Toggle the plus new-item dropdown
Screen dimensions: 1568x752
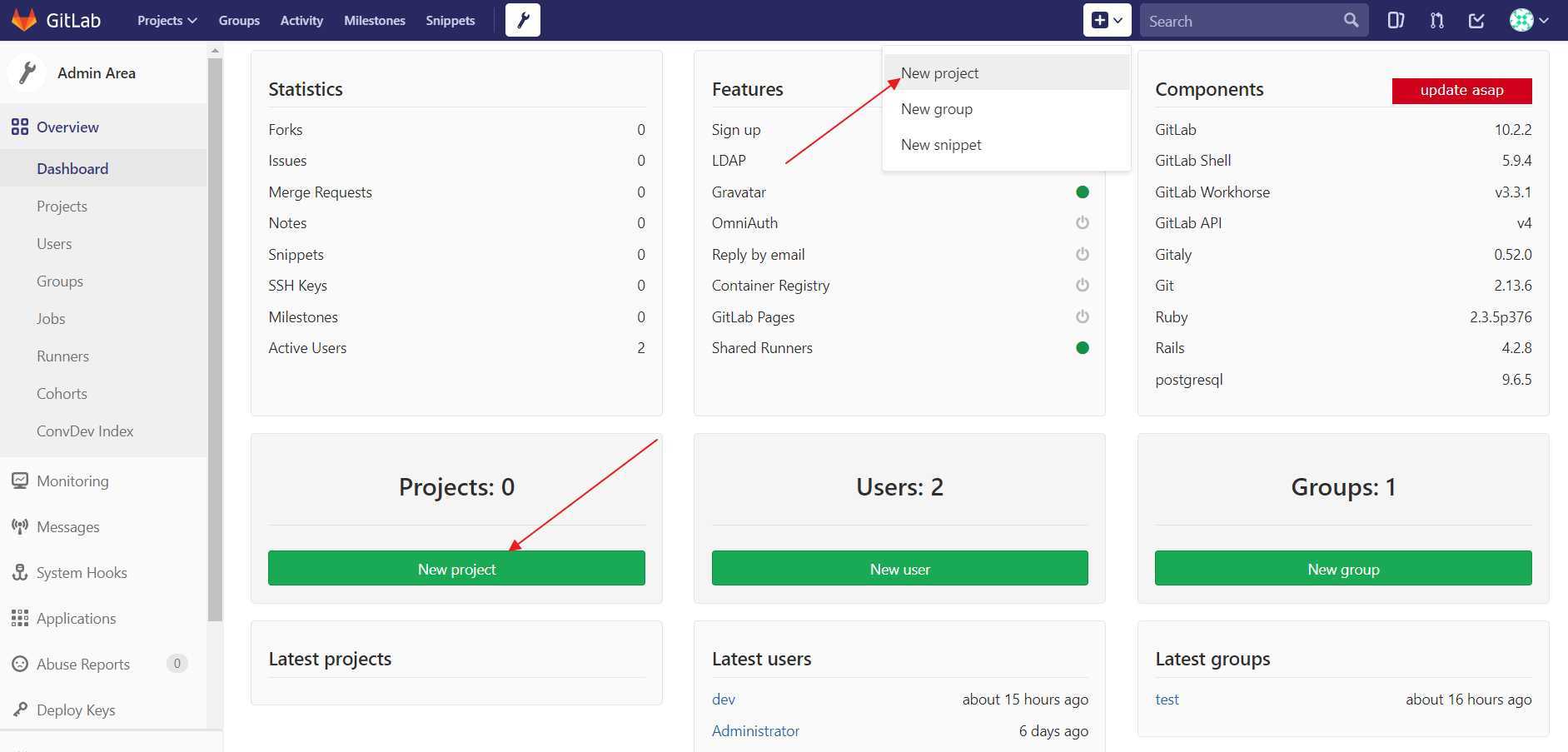[x=1108, y=20]
